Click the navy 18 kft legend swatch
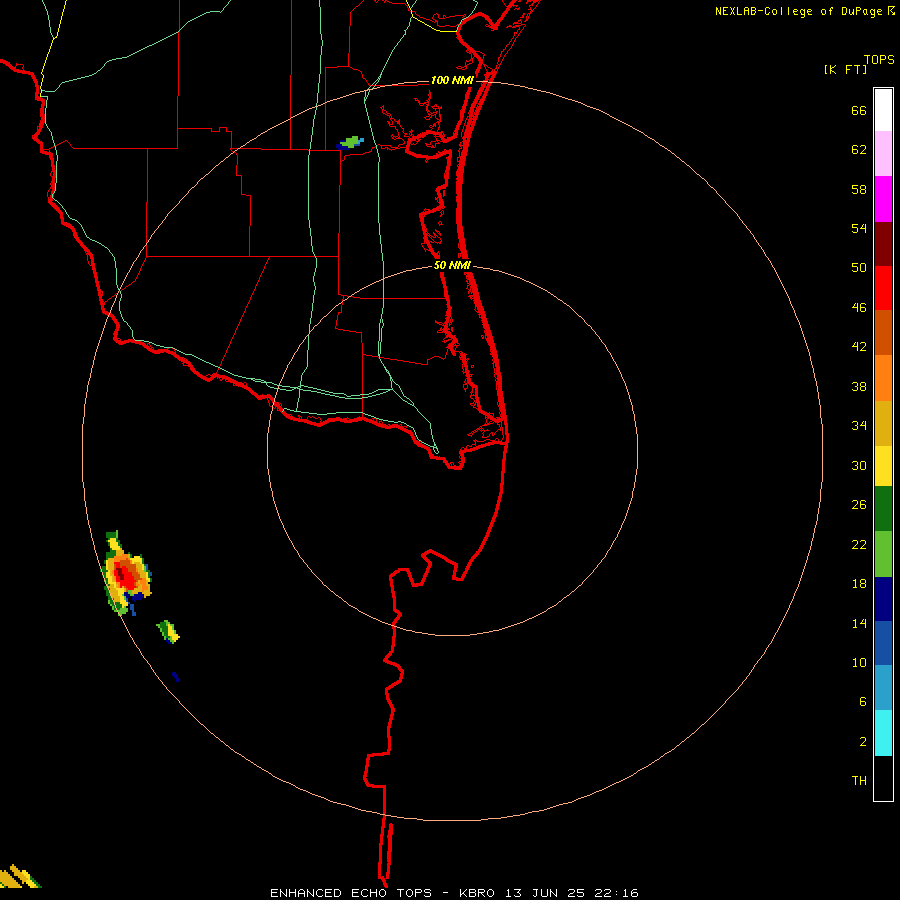Screen dimensions: 900x900 click(883, 599)
